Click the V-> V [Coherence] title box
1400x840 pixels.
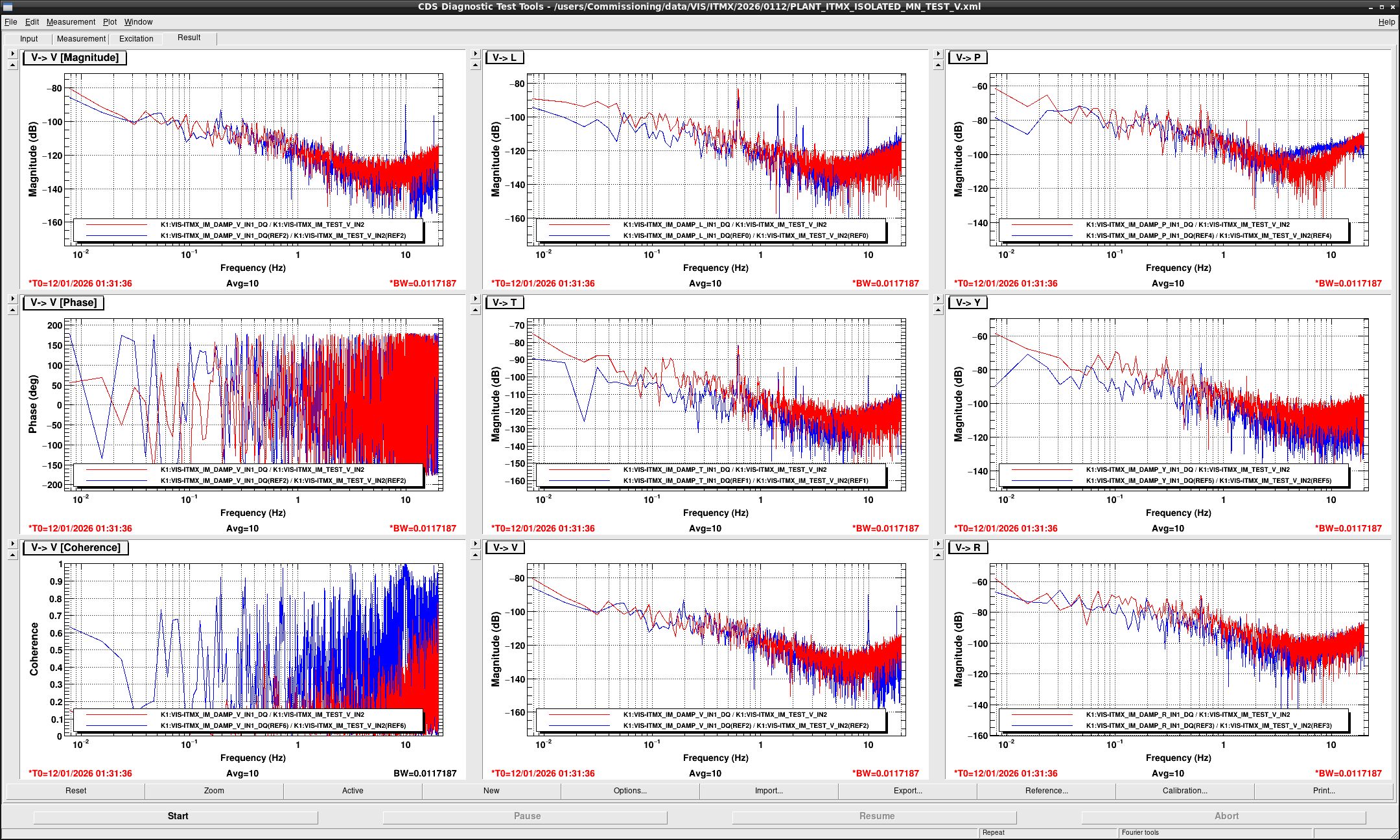(x=76, y=548)
